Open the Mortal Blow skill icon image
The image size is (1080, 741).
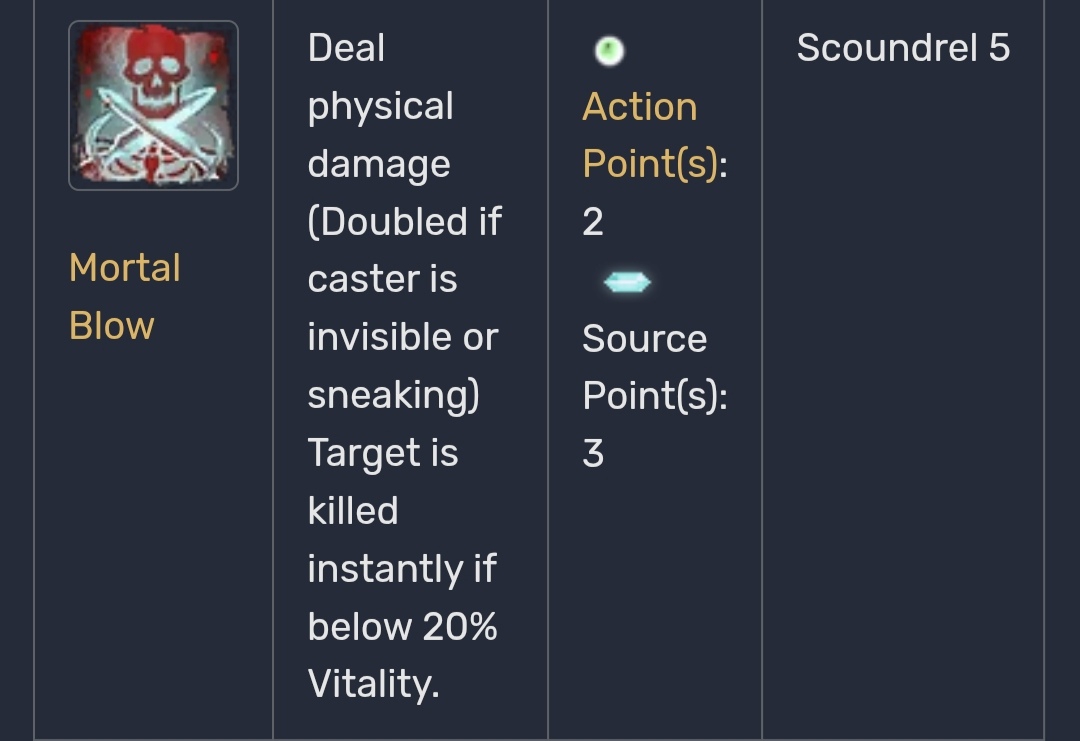click(x=154, y=105)
